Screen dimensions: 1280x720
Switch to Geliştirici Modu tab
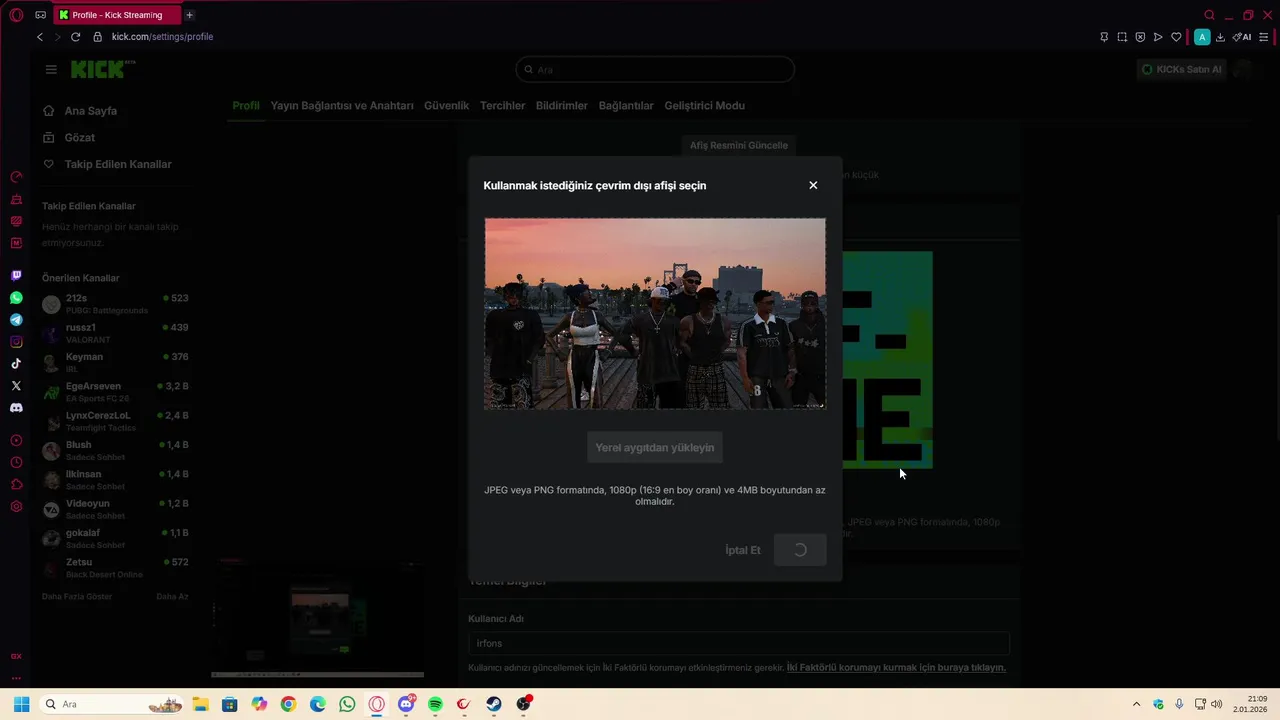click(705, 106)
